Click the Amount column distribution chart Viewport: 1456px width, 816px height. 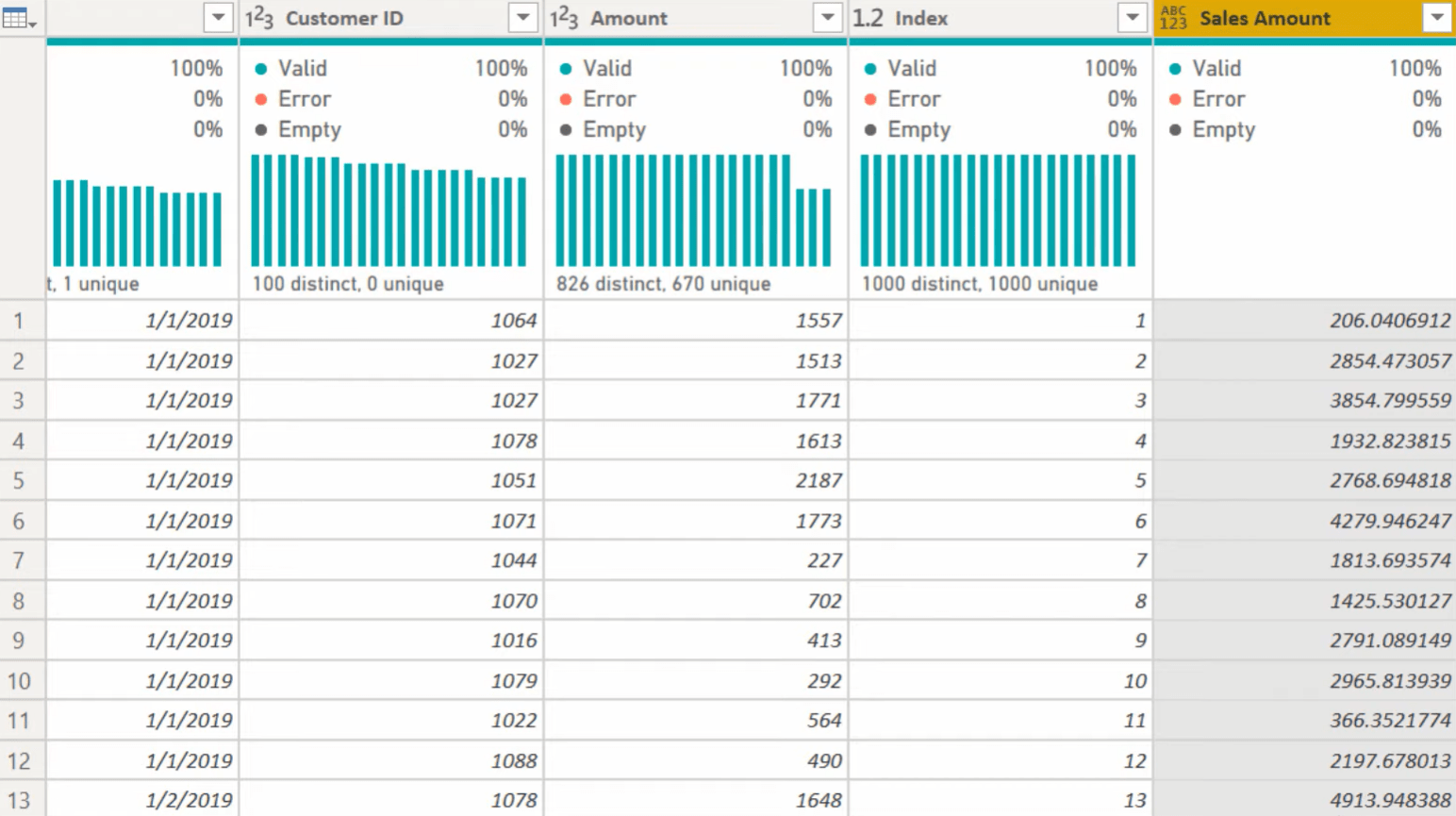[x=693, y=210]
